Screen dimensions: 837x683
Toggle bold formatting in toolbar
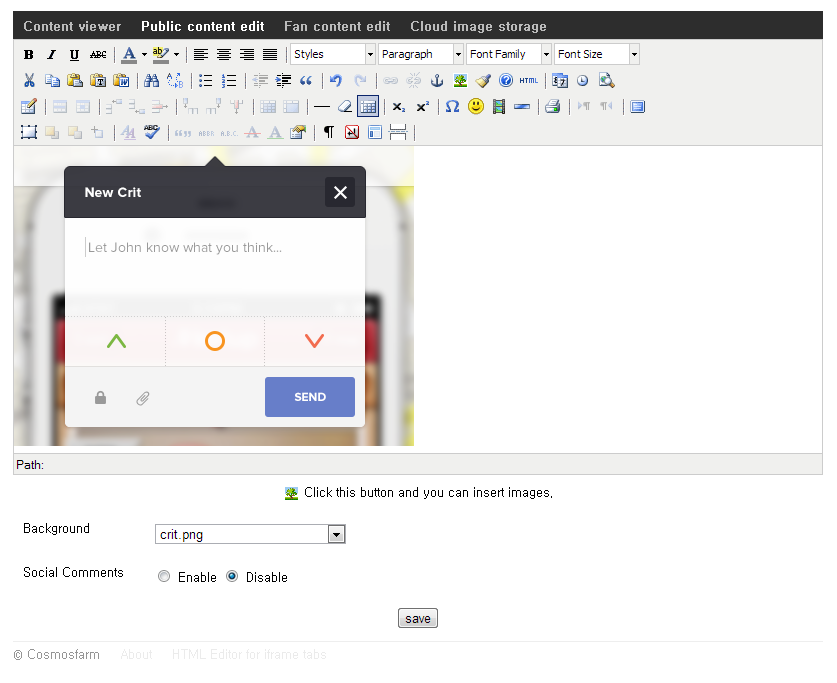pyautogui.click(x=29, y=55)
